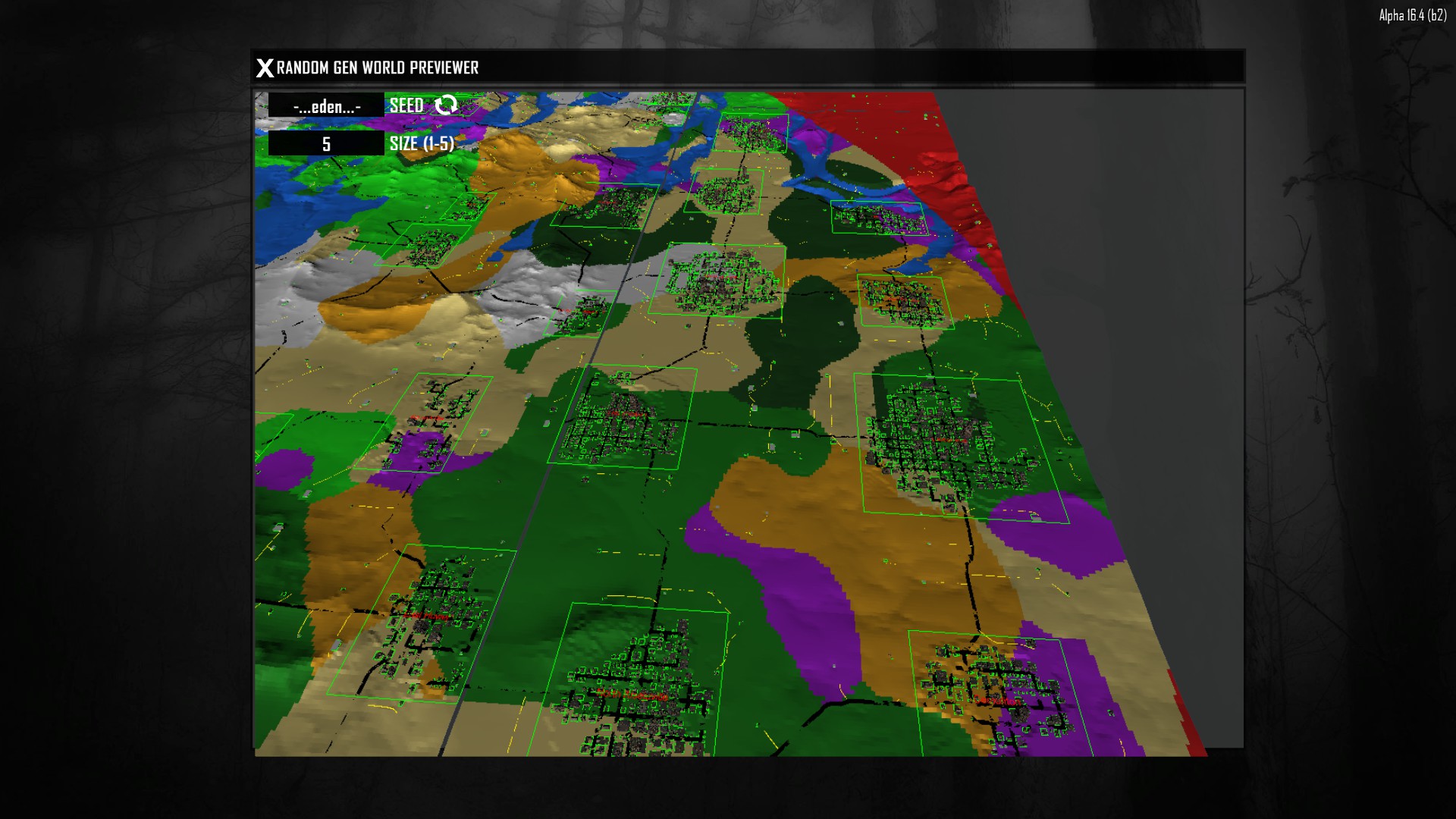
Task: Click the world size field showing 5
Action: point(326,143)
